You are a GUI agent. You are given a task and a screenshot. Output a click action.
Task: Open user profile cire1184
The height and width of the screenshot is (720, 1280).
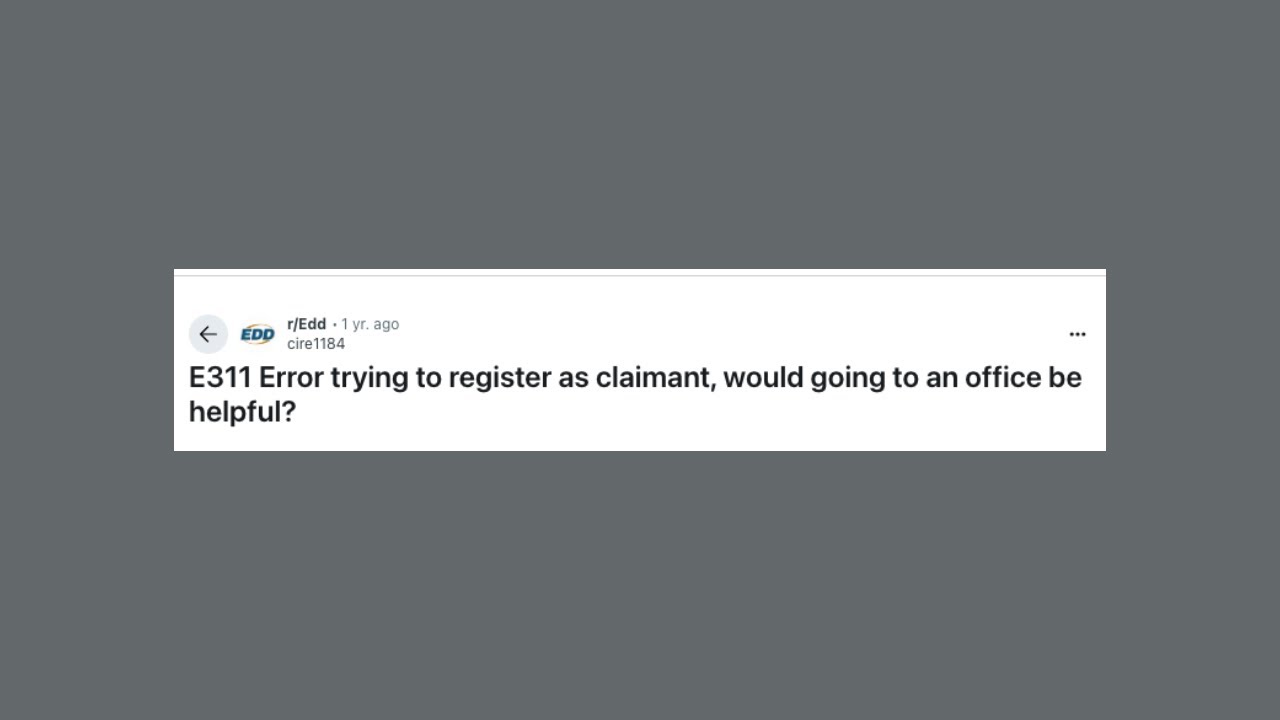(316, 344)
